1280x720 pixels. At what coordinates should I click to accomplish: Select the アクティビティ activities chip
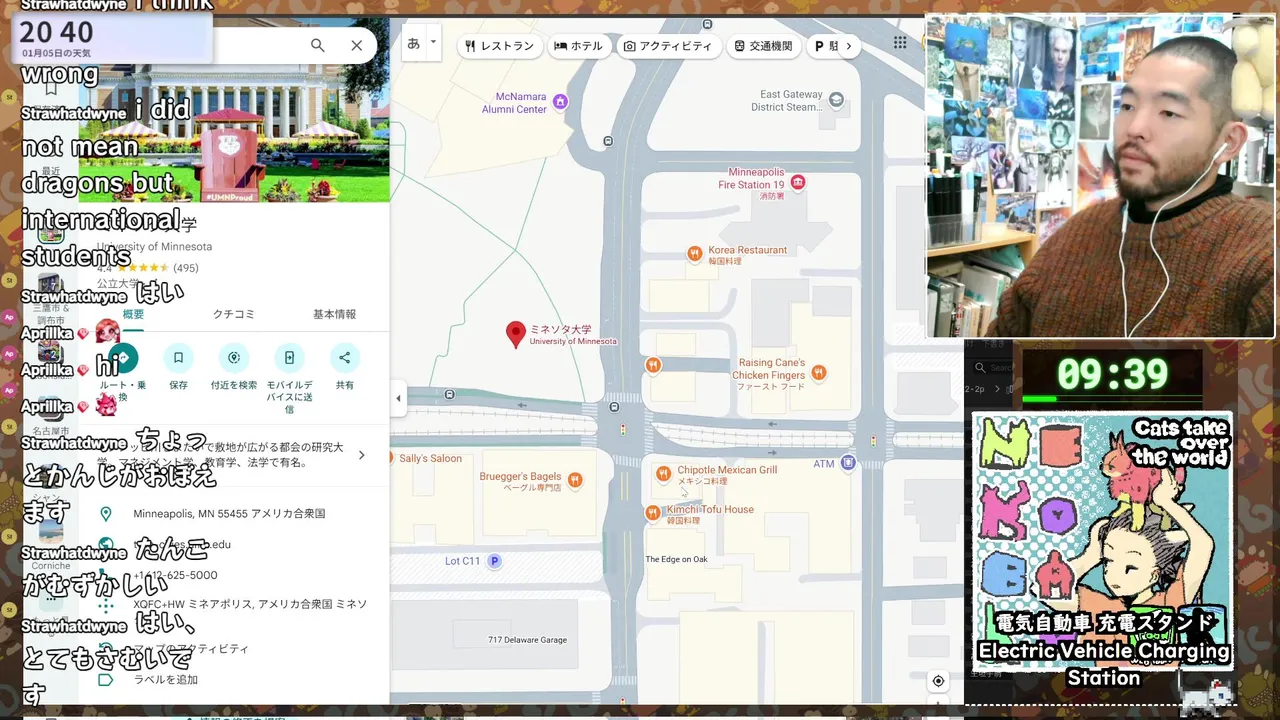pos(667,46)
